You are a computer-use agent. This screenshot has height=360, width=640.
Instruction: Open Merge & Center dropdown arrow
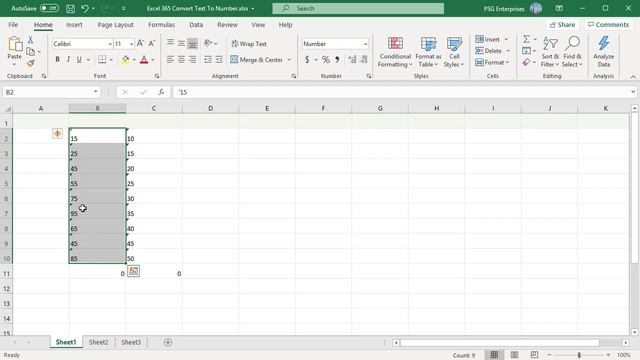pos(289,60)
